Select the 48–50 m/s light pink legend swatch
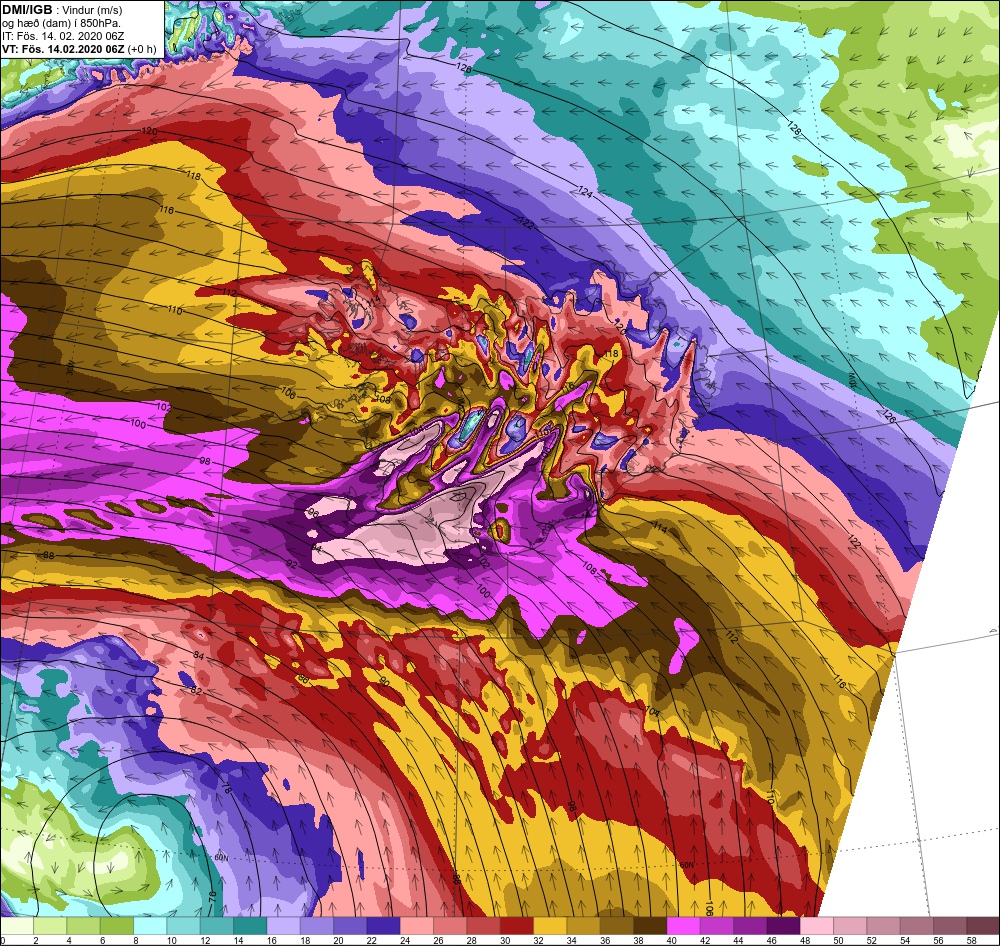This screenshot has height=946, width=1000. click(x=816, y=926)
